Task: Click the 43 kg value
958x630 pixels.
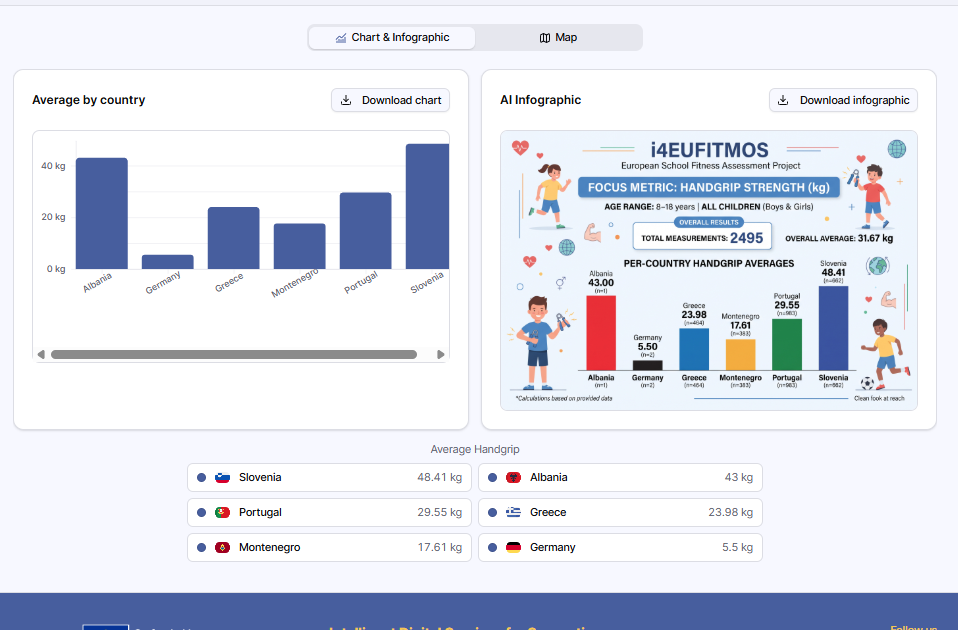Action: pos(739,477)
